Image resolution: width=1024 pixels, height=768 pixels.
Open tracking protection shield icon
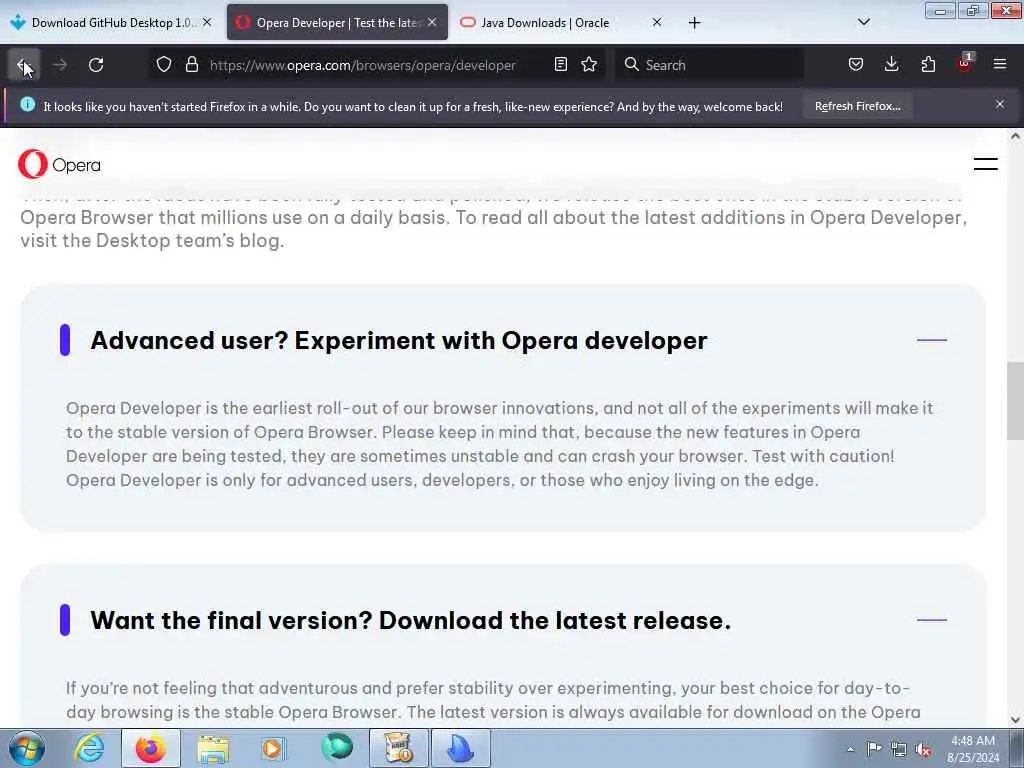pos(164,65)
